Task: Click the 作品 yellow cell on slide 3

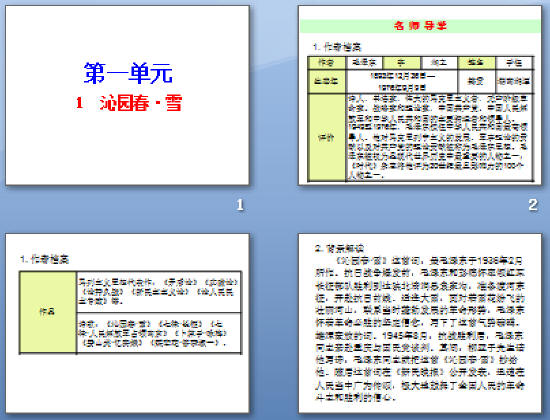Action: coord(48,312)
